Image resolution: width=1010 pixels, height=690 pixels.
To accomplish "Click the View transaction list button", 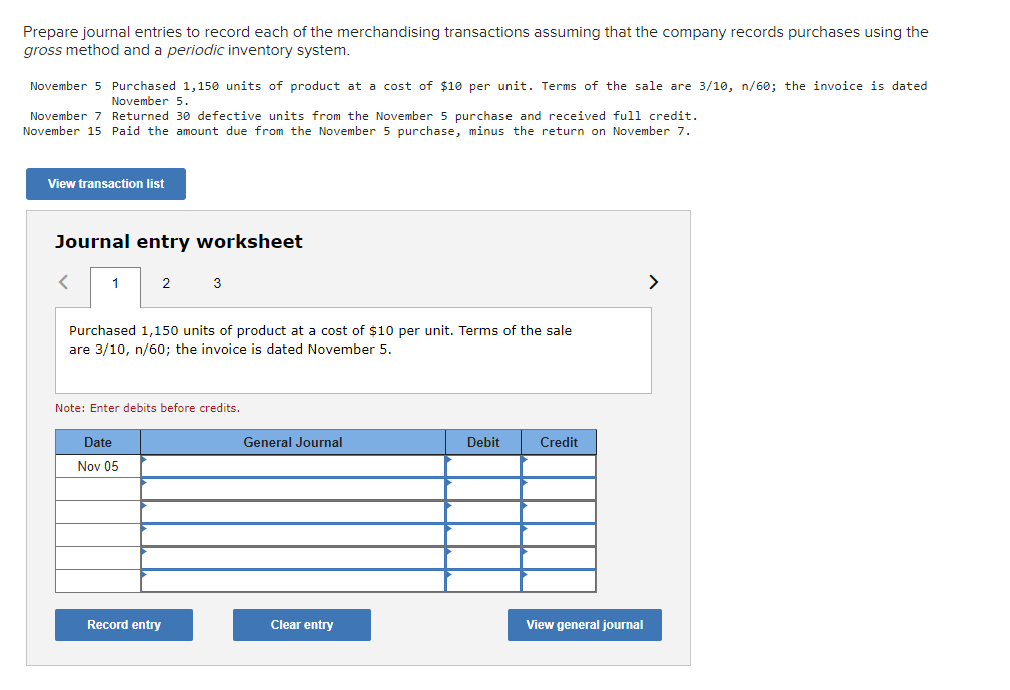I will click(105, 184).
